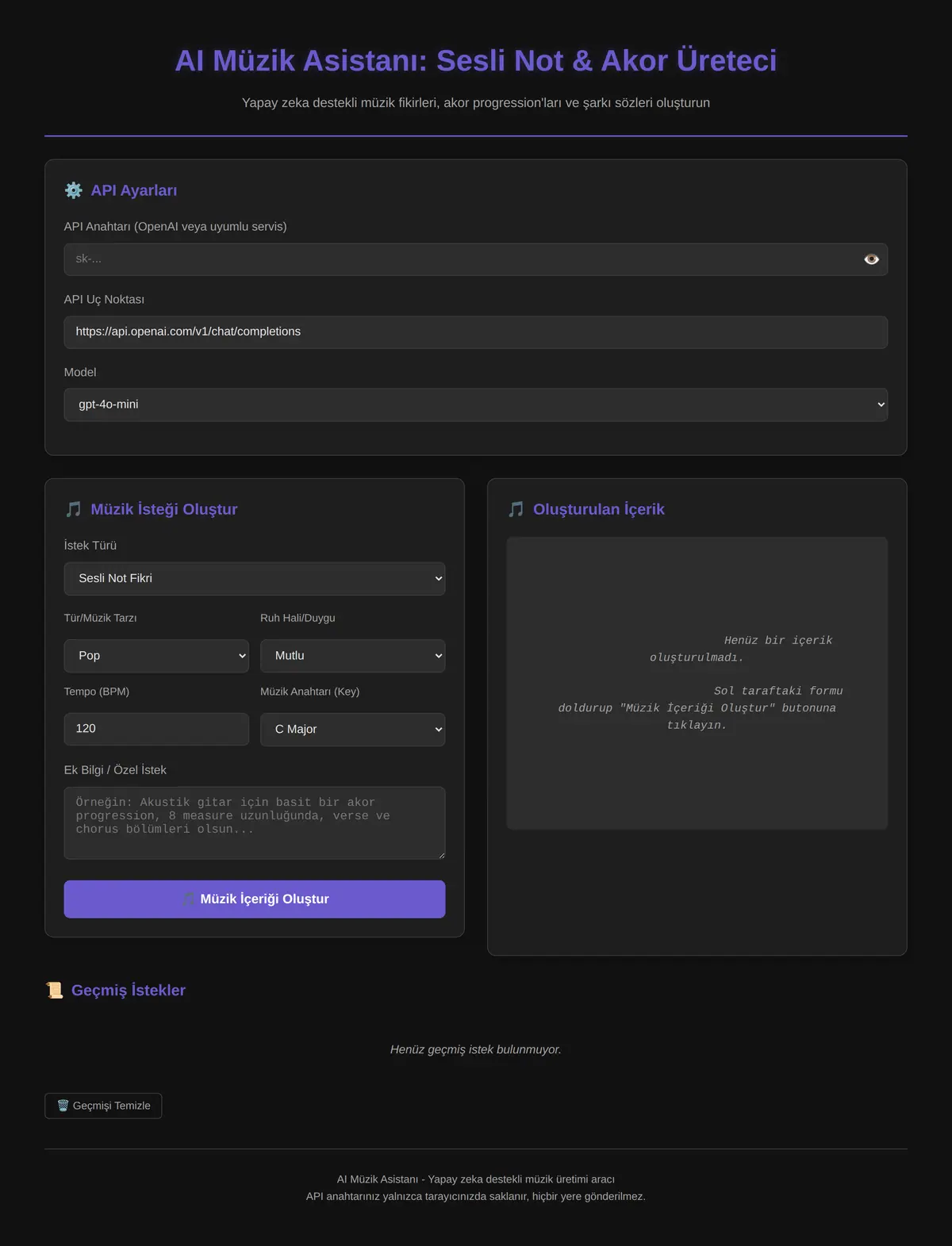Click the 'API Anahtarı (OpenAI veya uyumlu servis)' label
The width and height of the screenshot is (952, 1246).
[x=175, y=227]
